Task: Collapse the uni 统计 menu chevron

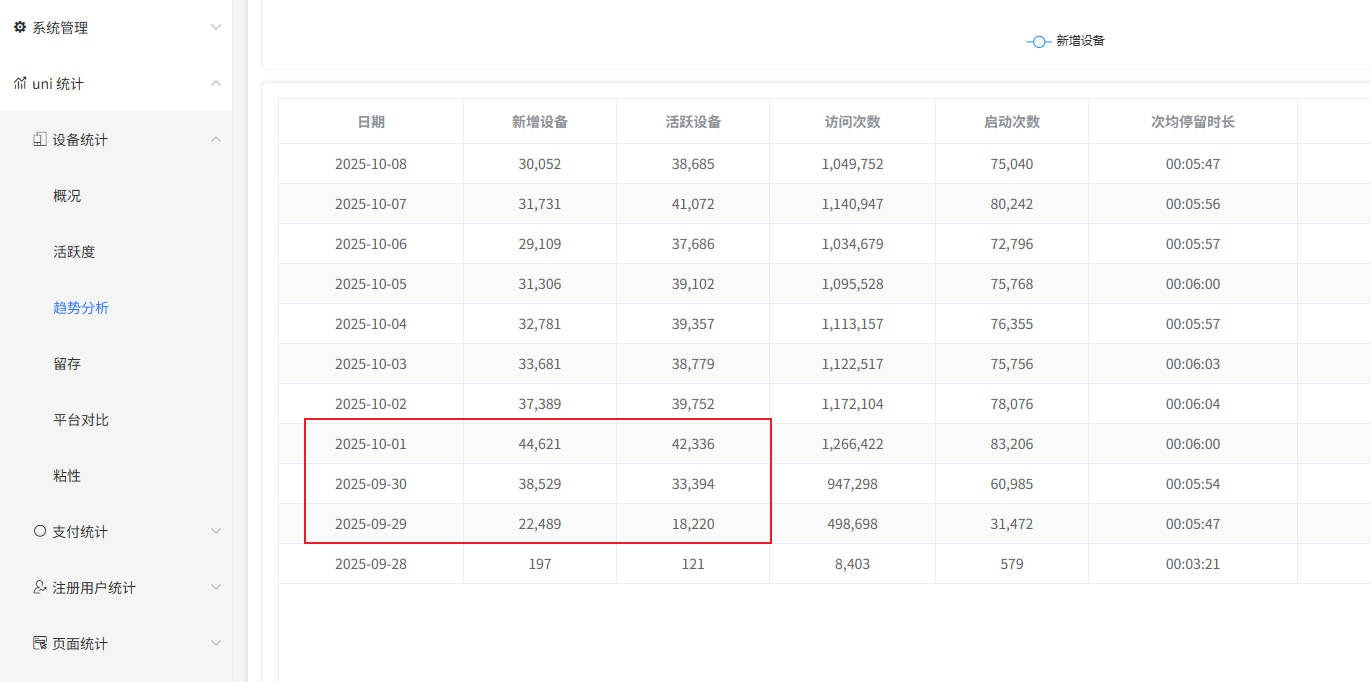Action: [216, 84]
